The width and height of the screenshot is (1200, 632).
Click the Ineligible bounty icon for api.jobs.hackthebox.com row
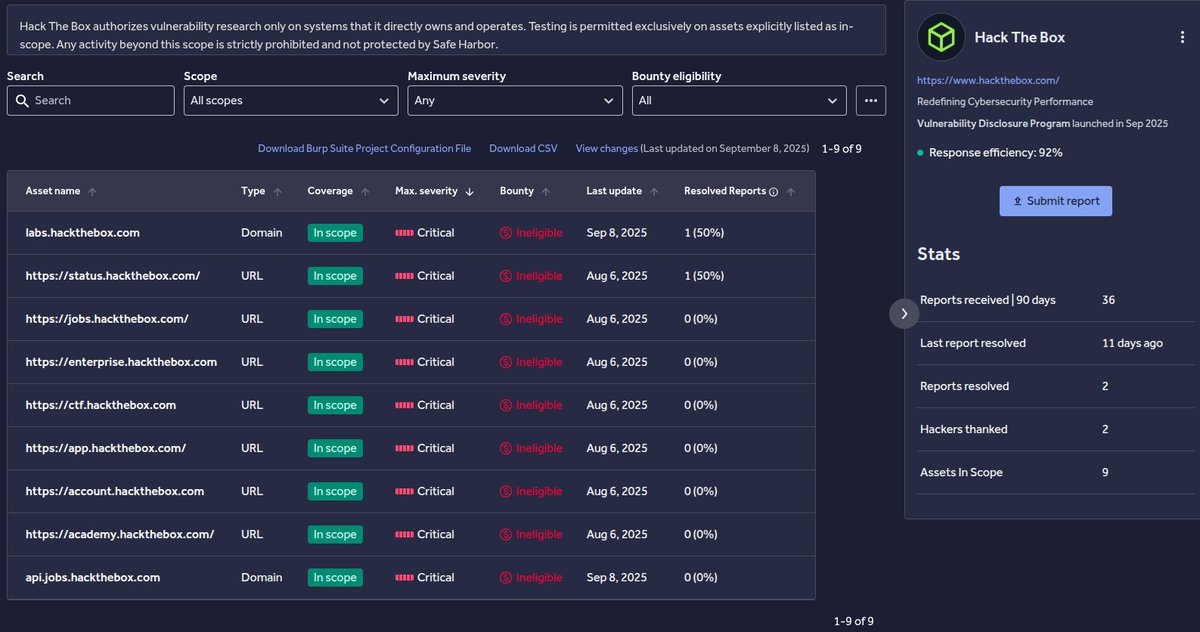click(x=506, y=577)
